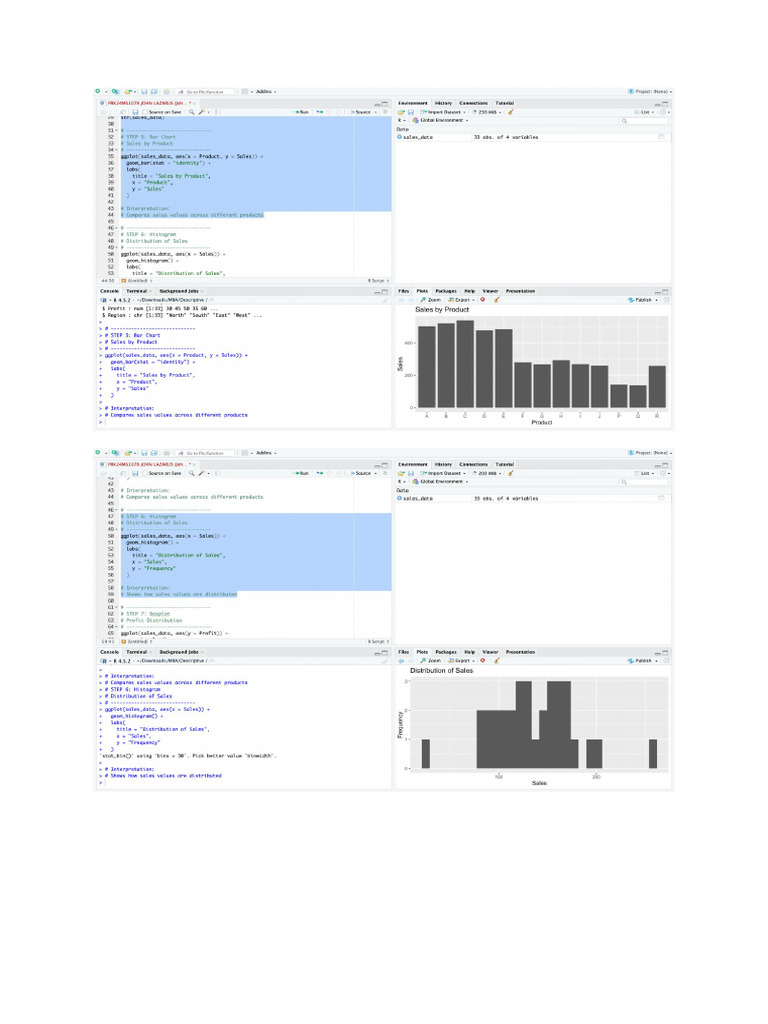Open Export dropdown in Distribution of Sales plot pane
Image resolution: width=768 pixels, height=1024 pixels.
(462, 660)
